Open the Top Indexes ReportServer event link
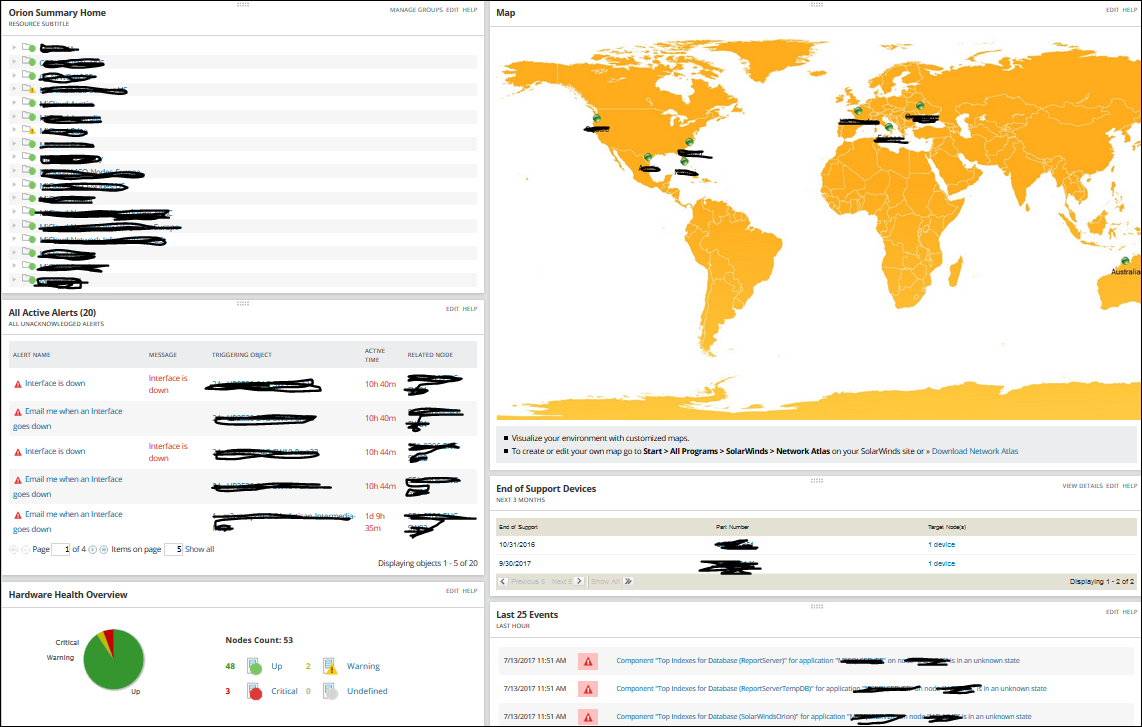1142x727 pixels. pos(818,661)
